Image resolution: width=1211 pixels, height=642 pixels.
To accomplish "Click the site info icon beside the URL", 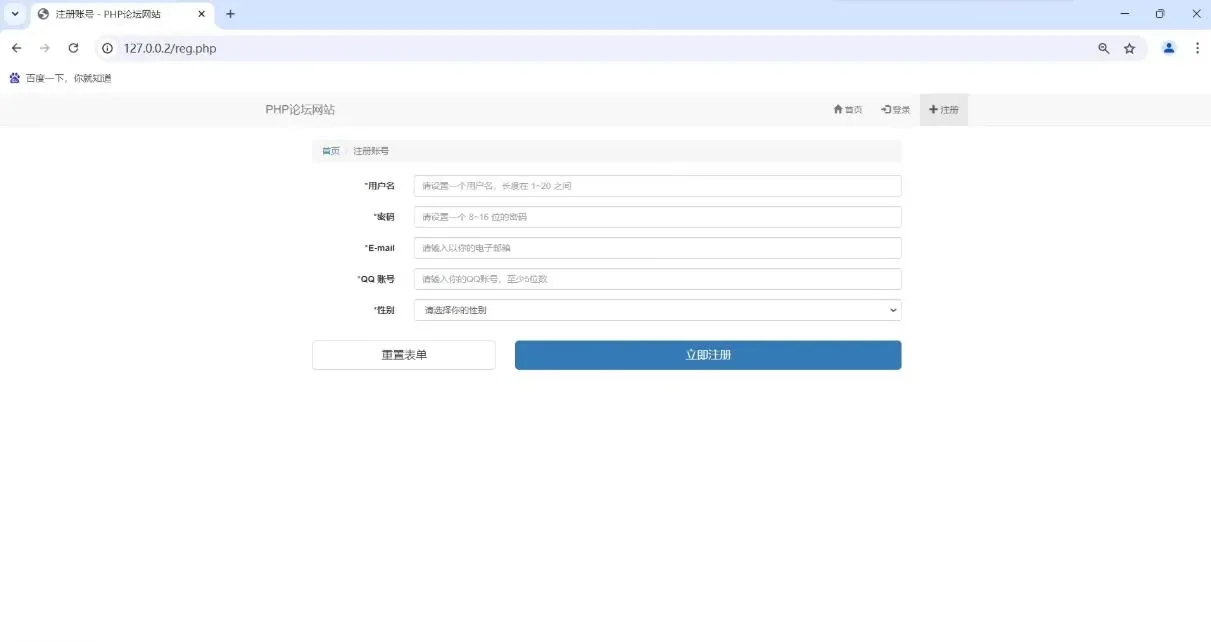I will (106, 47).
